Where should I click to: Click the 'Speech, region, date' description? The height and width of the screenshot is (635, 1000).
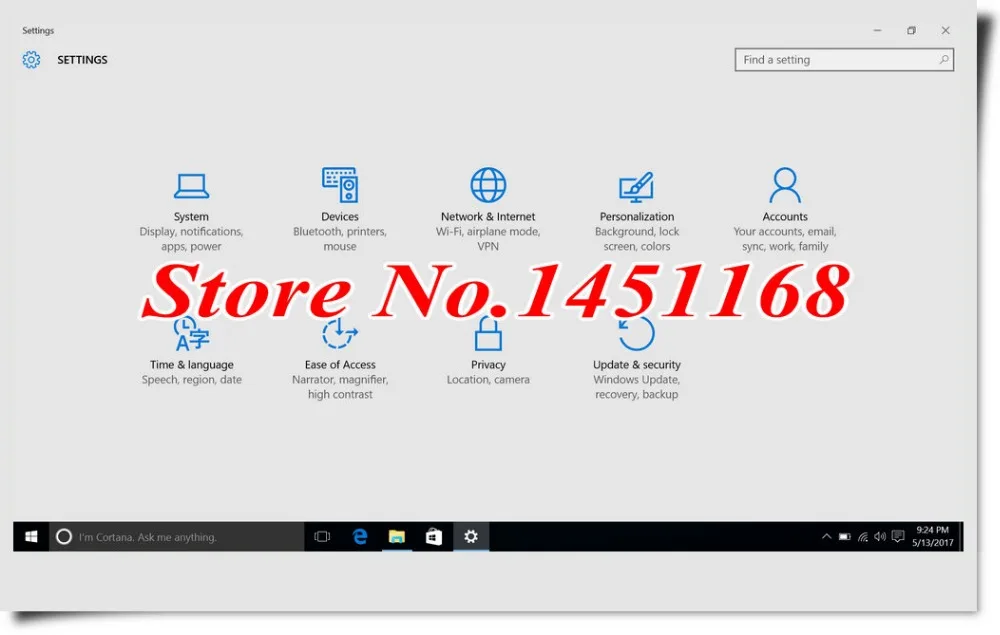coord(191,379)
